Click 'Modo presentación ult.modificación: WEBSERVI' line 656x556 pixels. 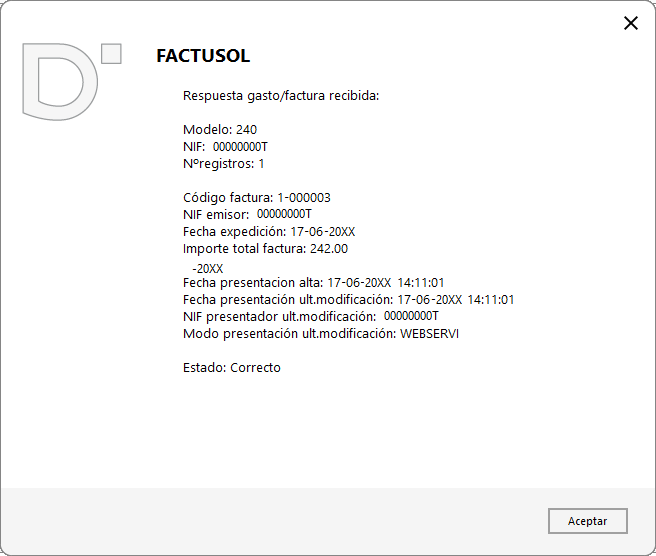pos(320,334)
